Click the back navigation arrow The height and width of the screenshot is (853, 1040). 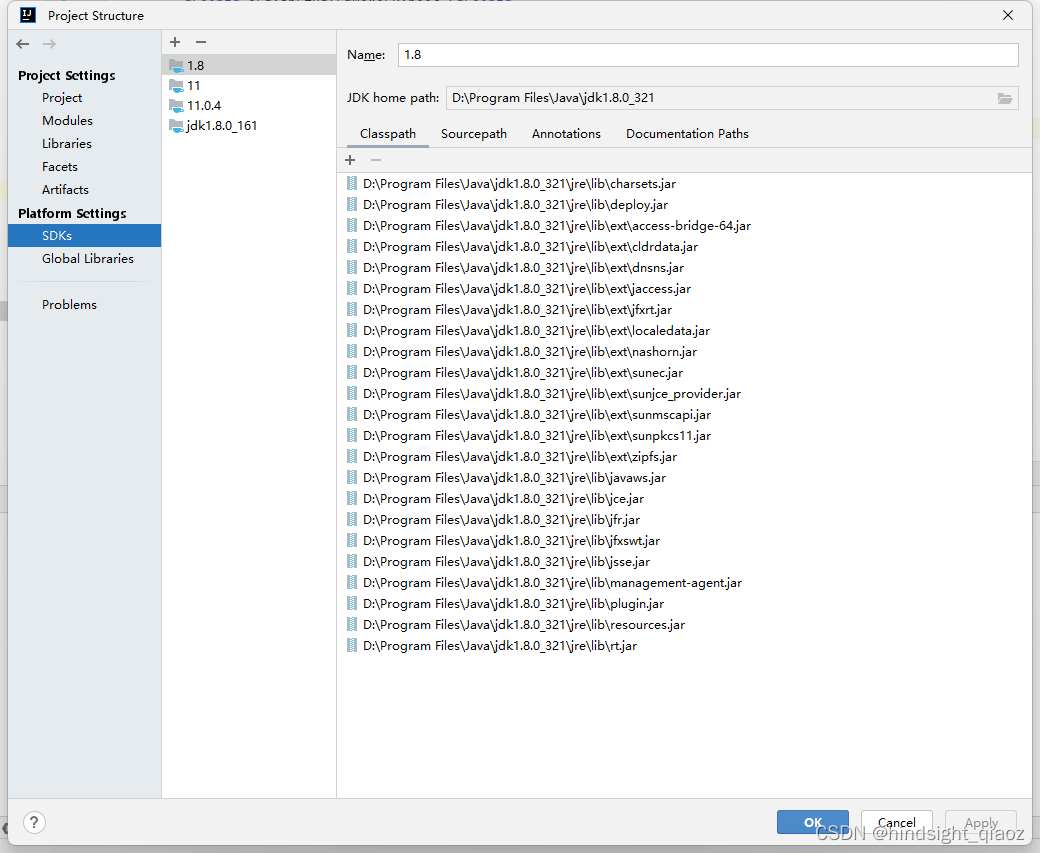23,44
